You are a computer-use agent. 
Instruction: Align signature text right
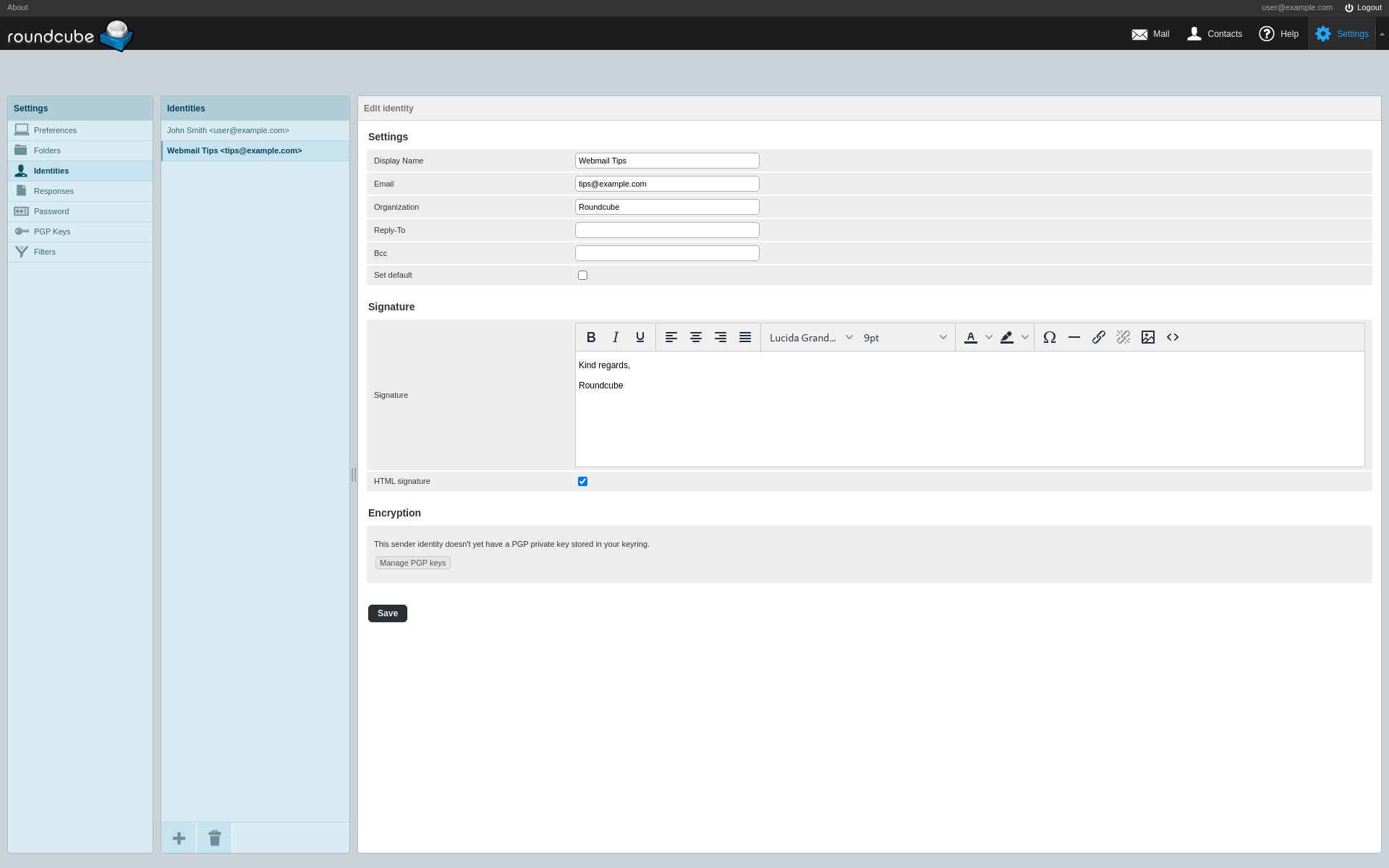tap(721, 337)
